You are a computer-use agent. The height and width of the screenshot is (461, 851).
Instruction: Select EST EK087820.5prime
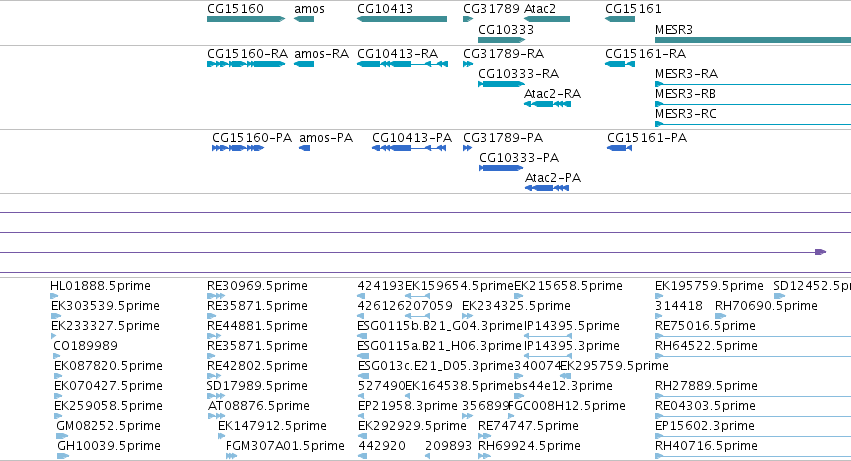[x=108, y=367]
